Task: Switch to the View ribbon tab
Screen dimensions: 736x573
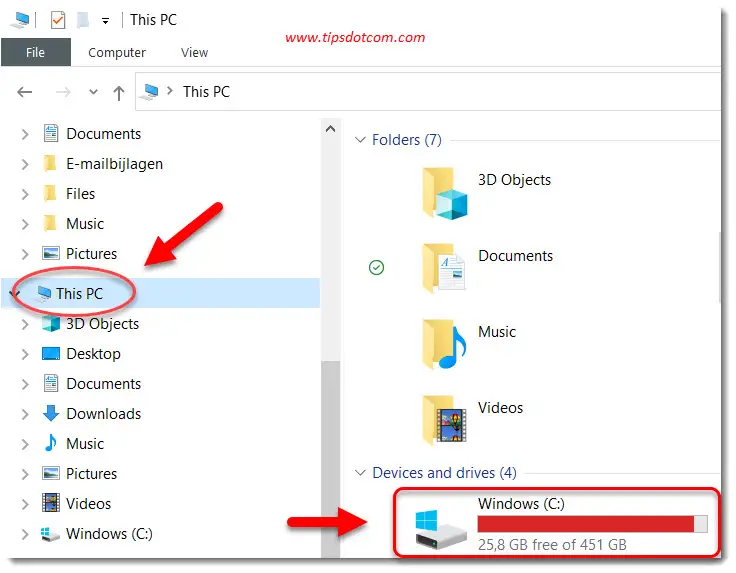Action: click(194, 53)
